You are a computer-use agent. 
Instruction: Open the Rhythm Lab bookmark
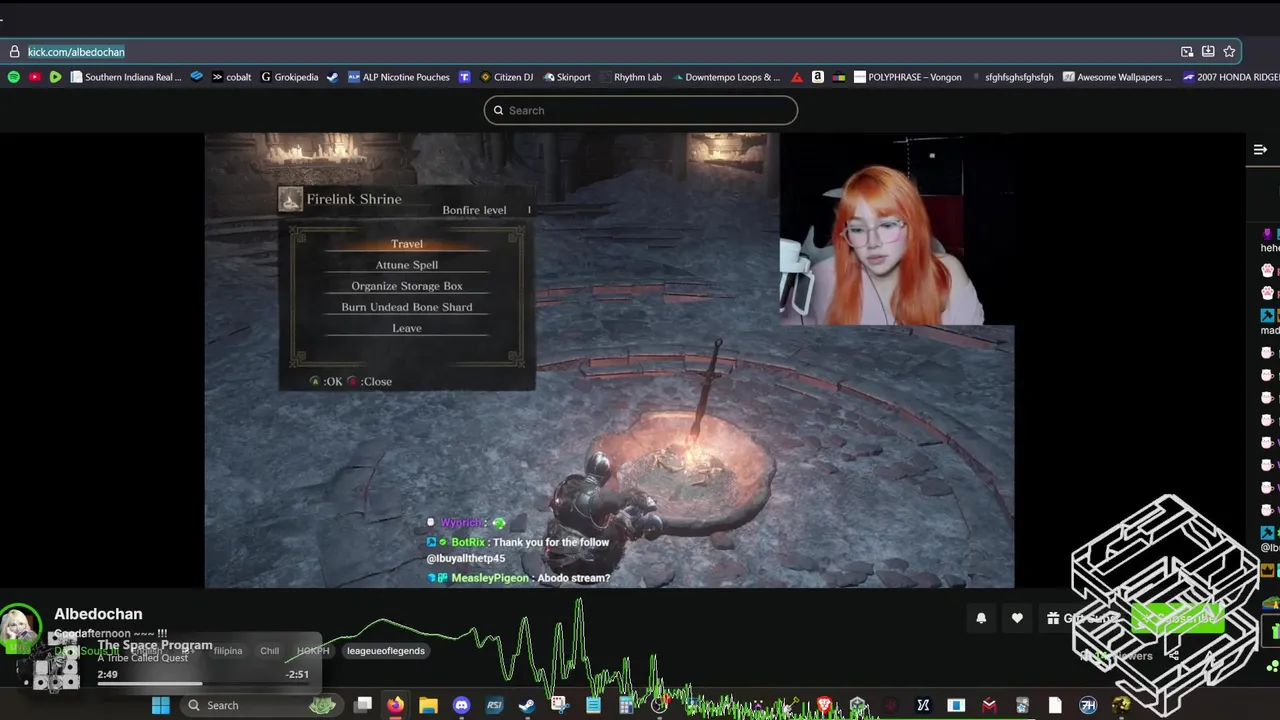pos(630,77)
